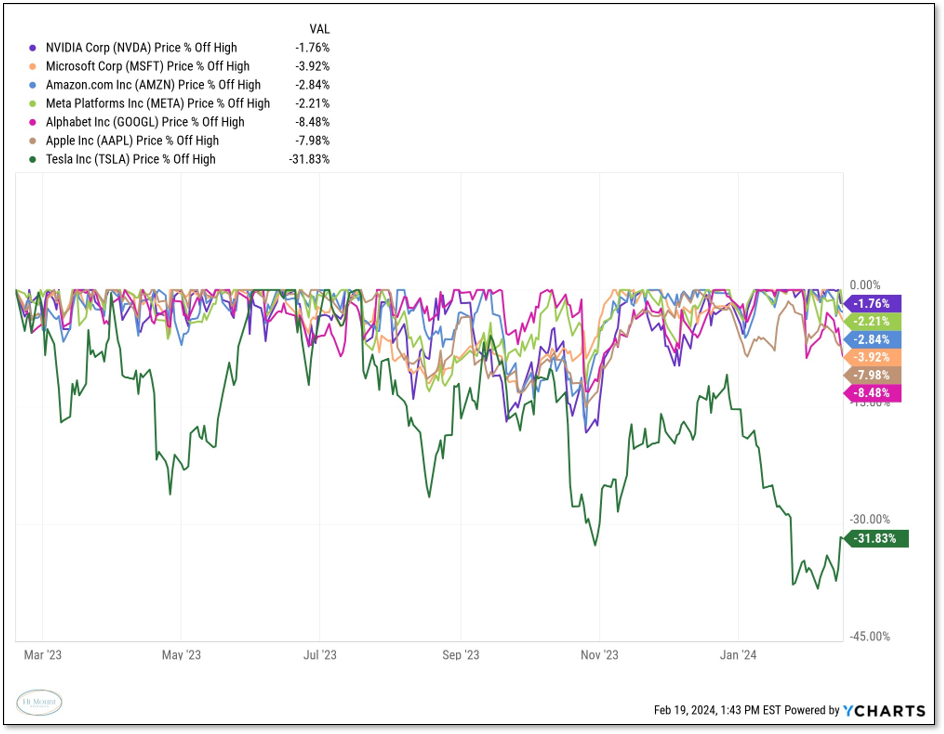Click the VAL column header
The image size is (944, 734).
(x=320, y=29)
